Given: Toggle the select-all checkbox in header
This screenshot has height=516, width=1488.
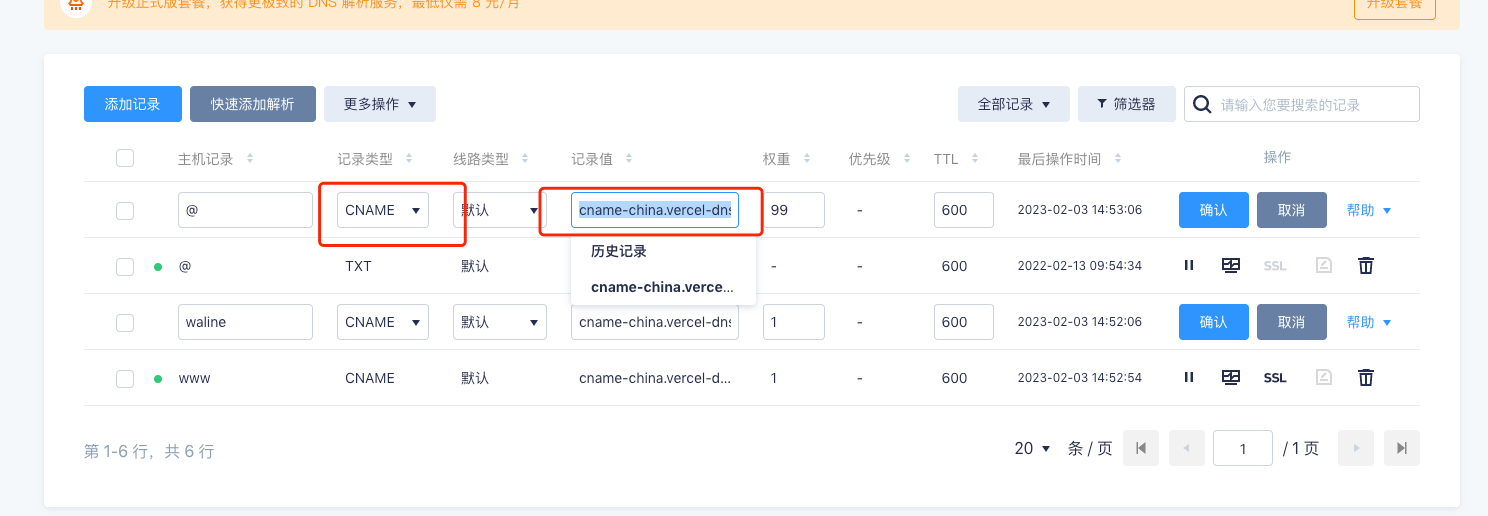Looking at the screenshot, I should pyautogui.click(x=125, y=158).
